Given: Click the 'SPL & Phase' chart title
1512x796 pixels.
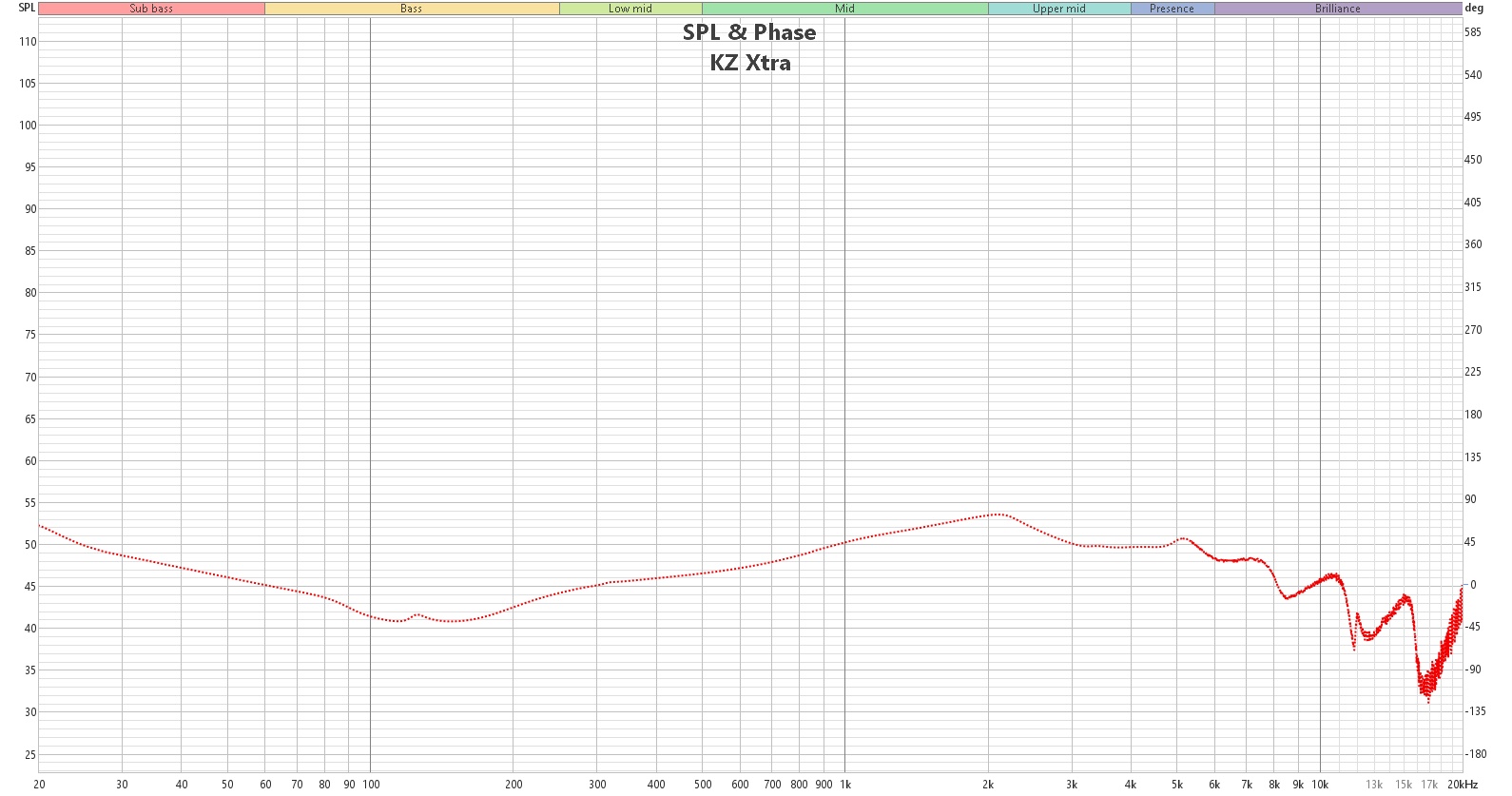Looking at the screenshot, I should (749, 32).
